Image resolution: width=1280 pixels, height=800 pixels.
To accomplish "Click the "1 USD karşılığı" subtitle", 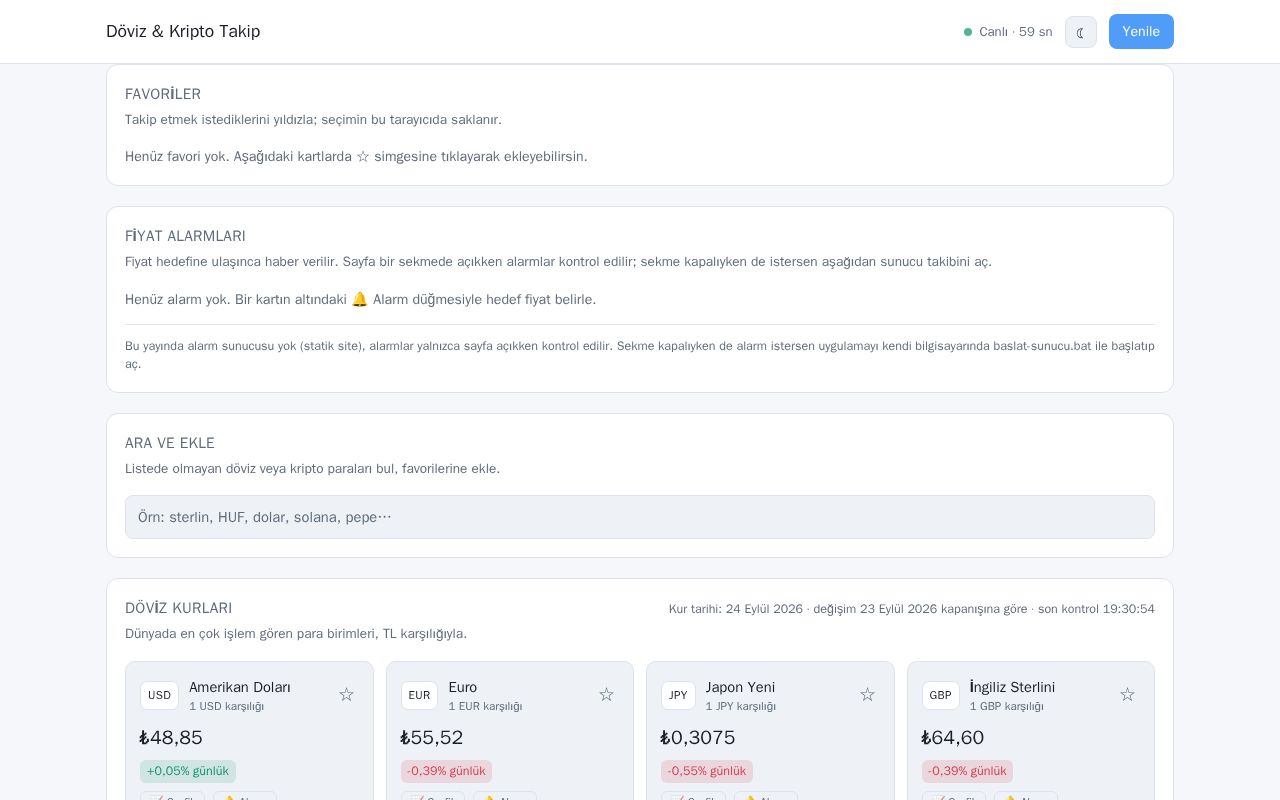I will [x=227, y=707].
